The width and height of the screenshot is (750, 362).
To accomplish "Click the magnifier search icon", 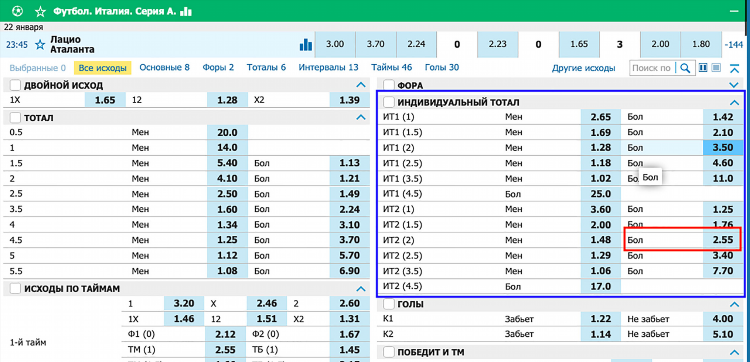I will click(684, 68).
